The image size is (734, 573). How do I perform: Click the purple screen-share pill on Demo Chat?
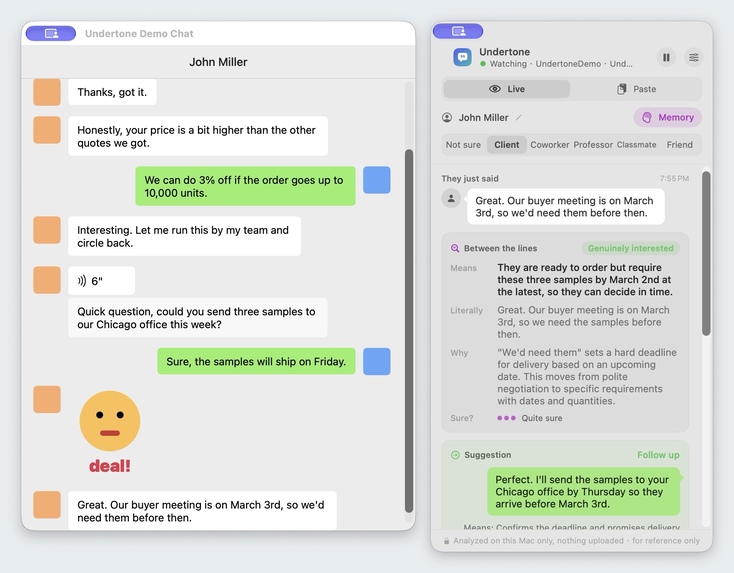click(51, 34)
